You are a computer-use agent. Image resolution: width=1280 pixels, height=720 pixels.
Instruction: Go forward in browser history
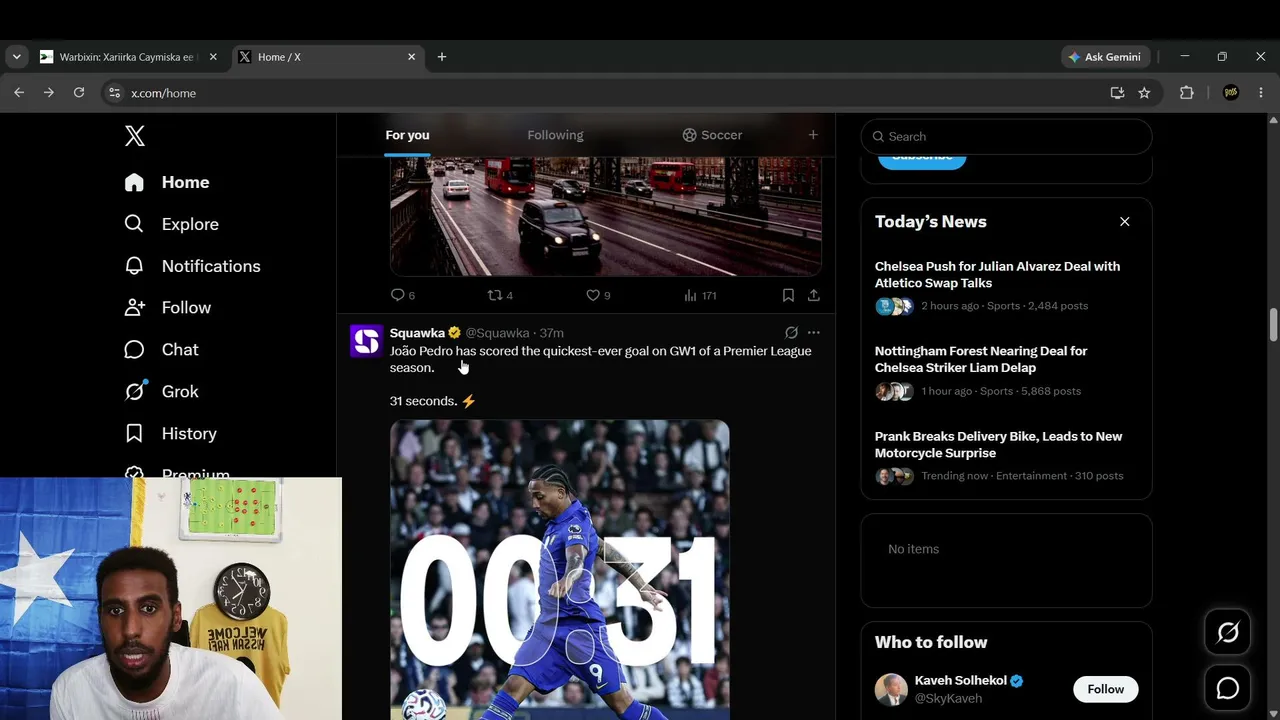[x=49, y=93]
